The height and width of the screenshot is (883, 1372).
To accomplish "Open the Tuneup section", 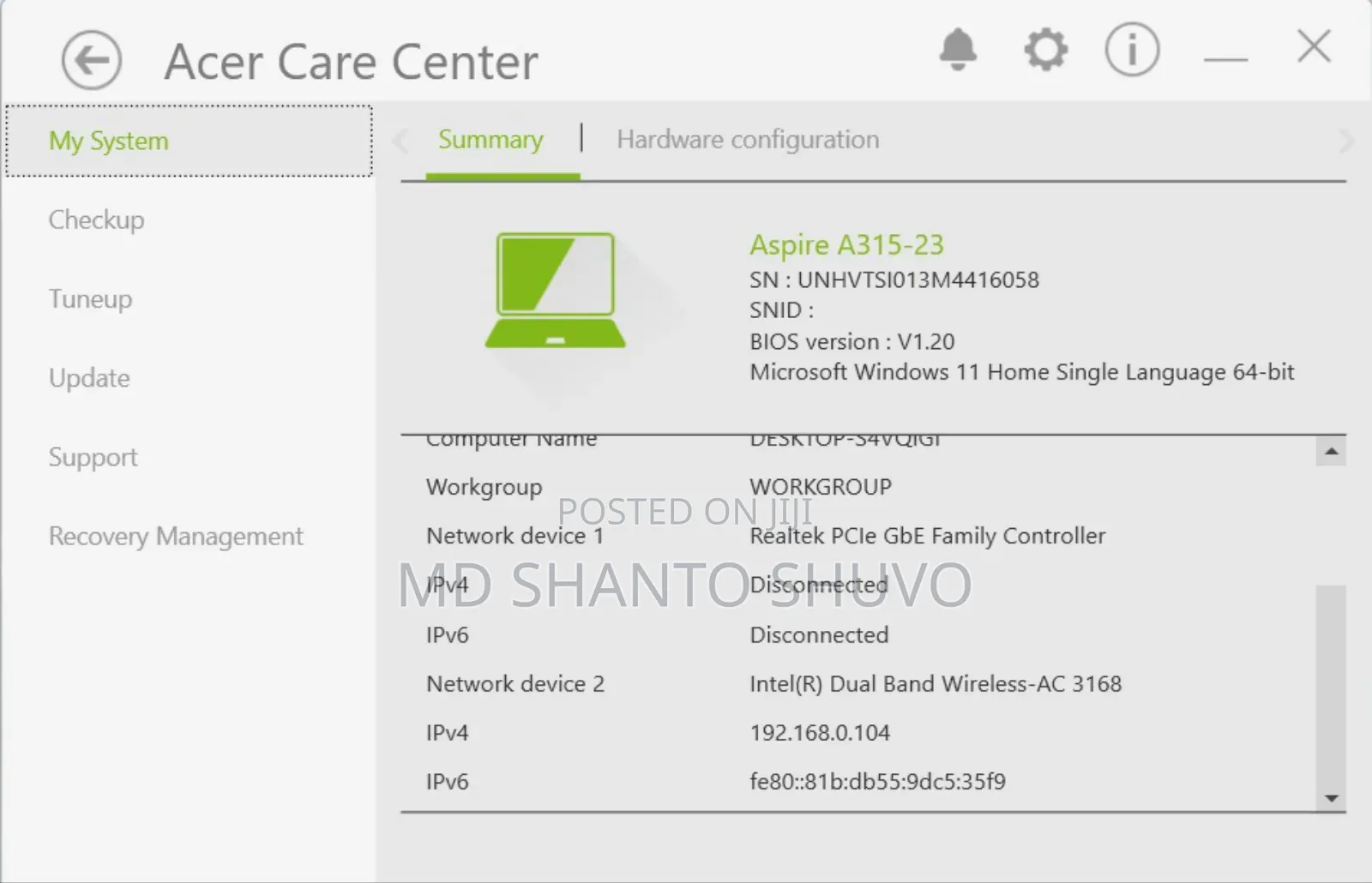I will pos(90,299).
